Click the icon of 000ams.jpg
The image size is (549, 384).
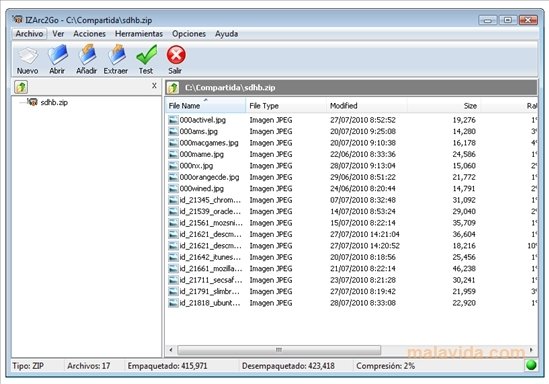tap(173, 132)
